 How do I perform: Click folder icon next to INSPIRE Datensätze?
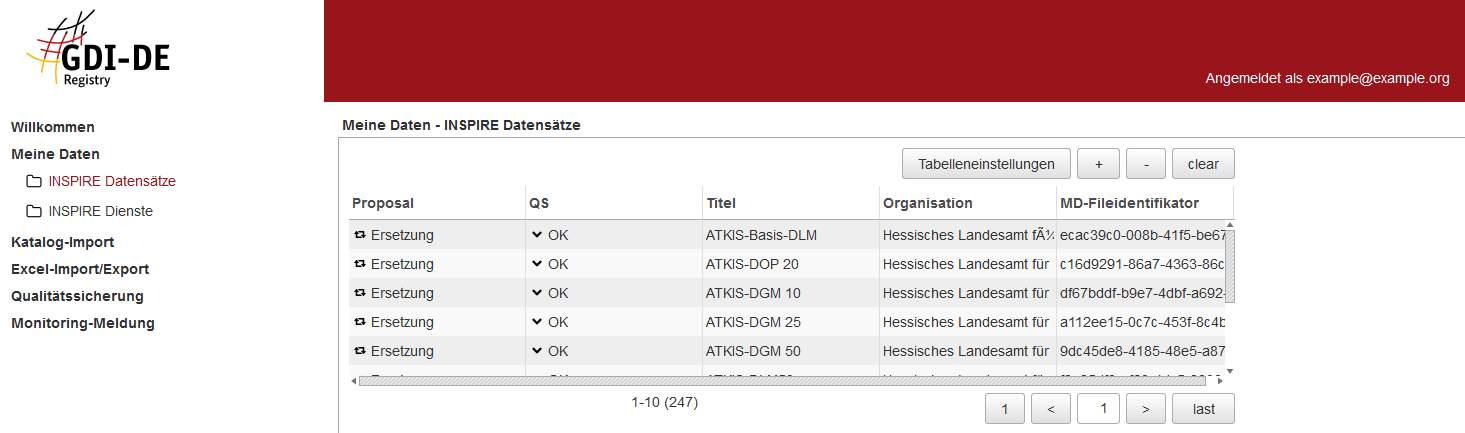(x=34, y=182)
